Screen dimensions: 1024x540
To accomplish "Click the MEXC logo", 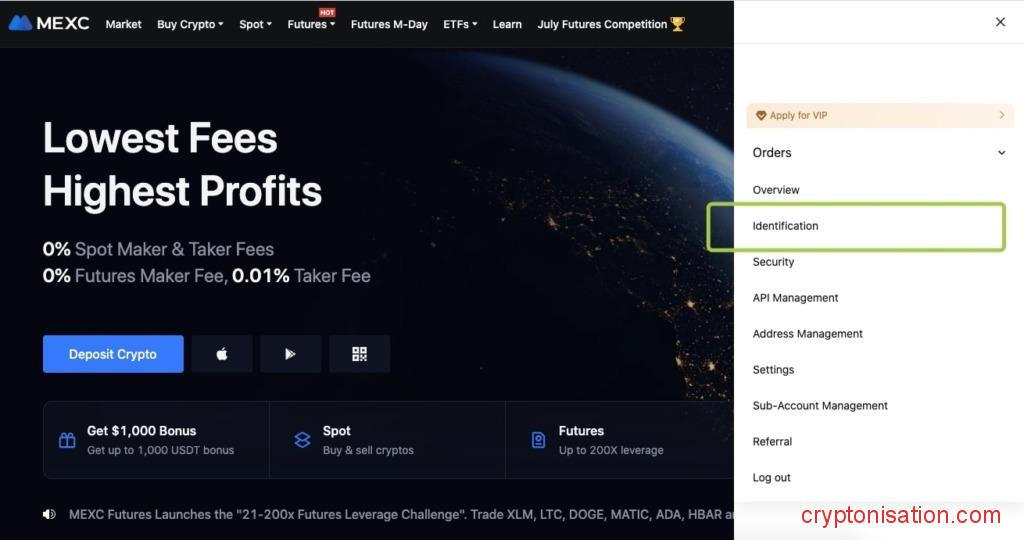I will pyautogui.click(x=49, y=23).
